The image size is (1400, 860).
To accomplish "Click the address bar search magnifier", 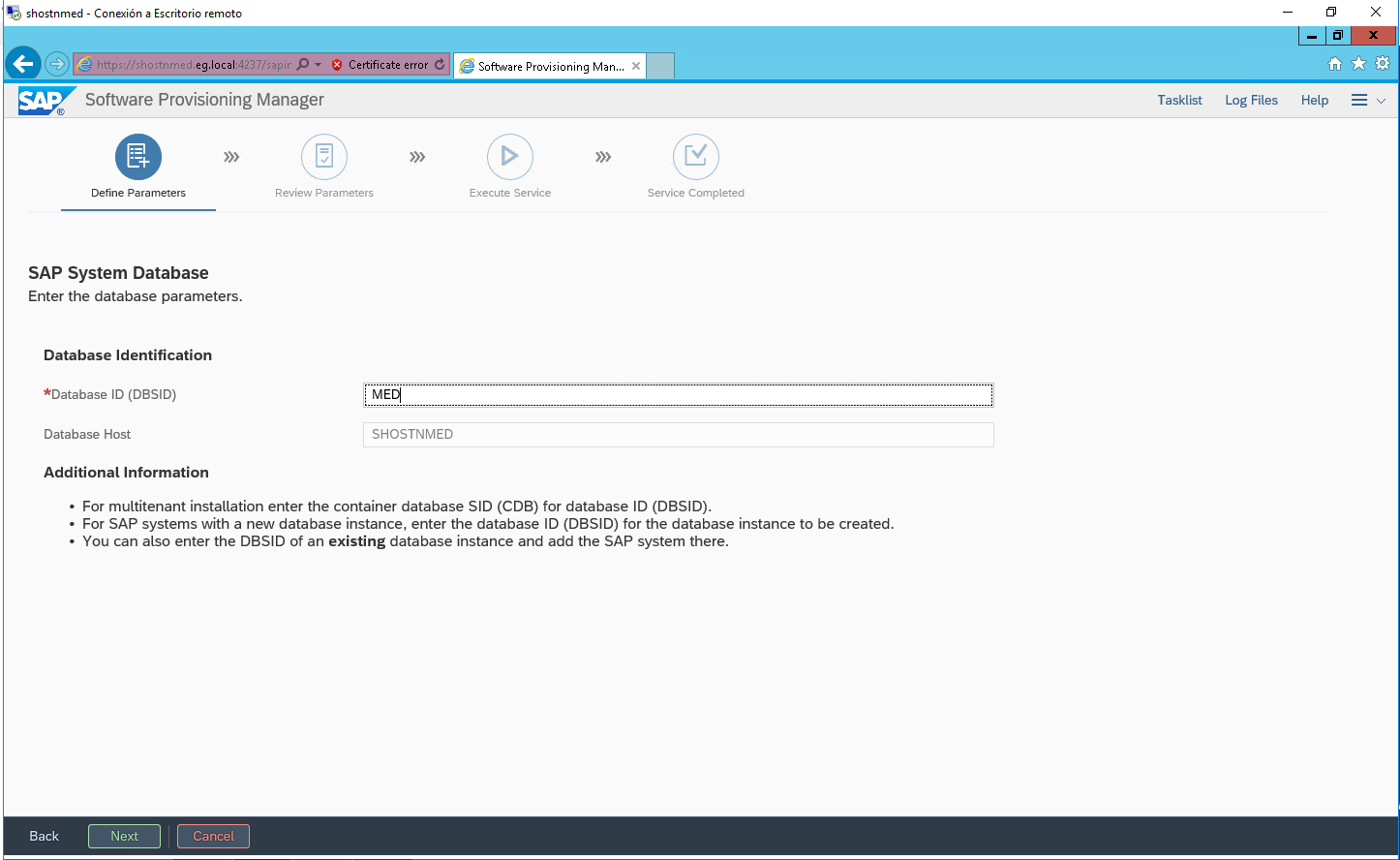I will [x=303, y=65].
